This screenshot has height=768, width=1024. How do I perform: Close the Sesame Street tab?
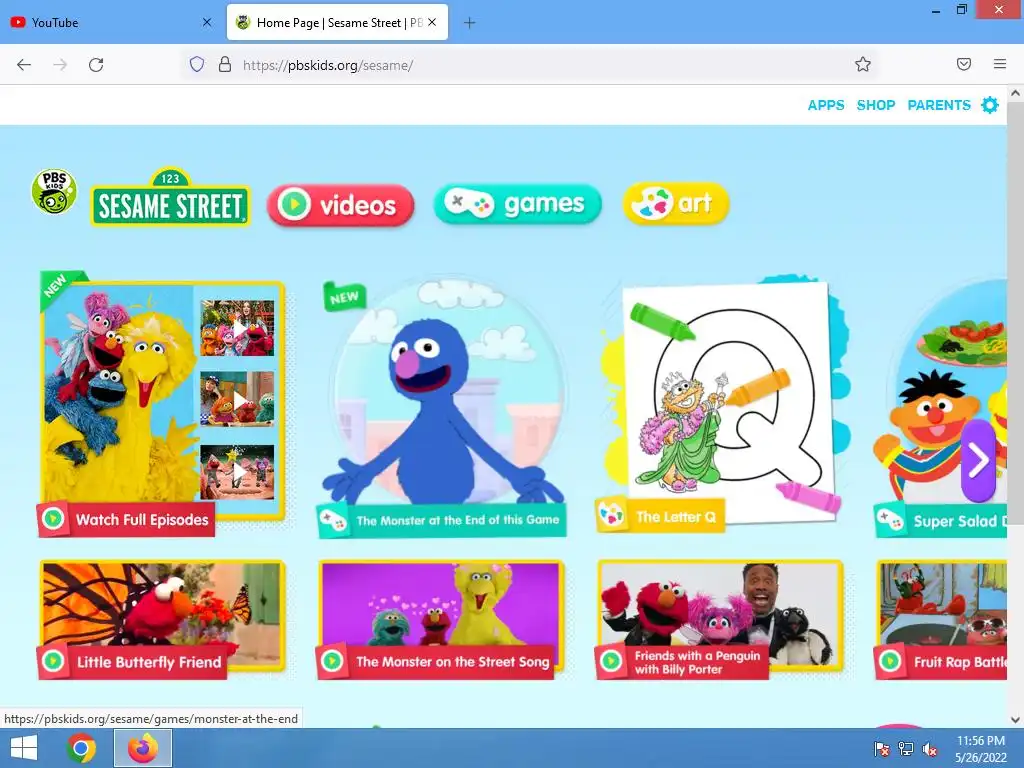432,22
